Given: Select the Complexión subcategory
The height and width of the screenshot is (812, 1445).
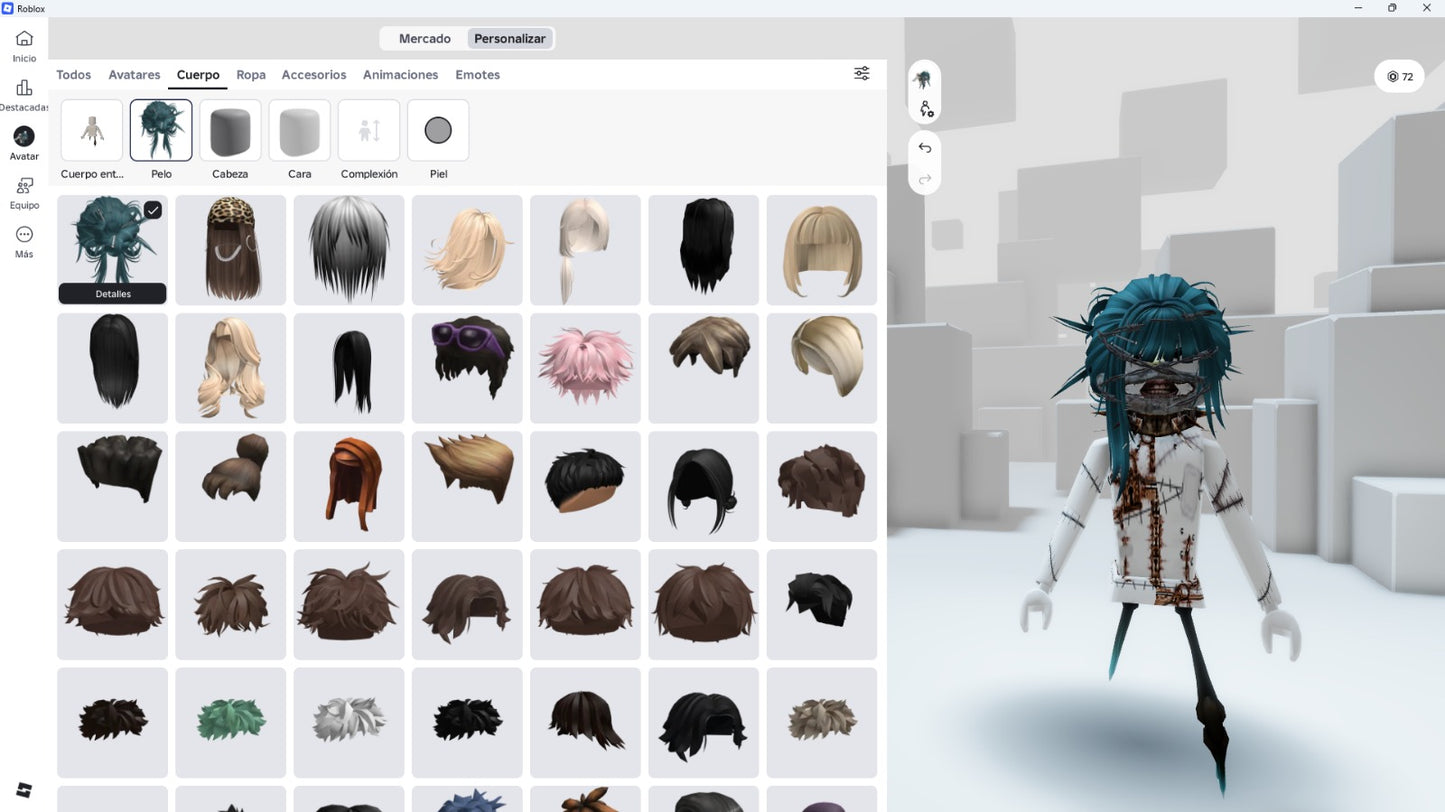Looking at the screenshot, I should (x=369, y=140).
